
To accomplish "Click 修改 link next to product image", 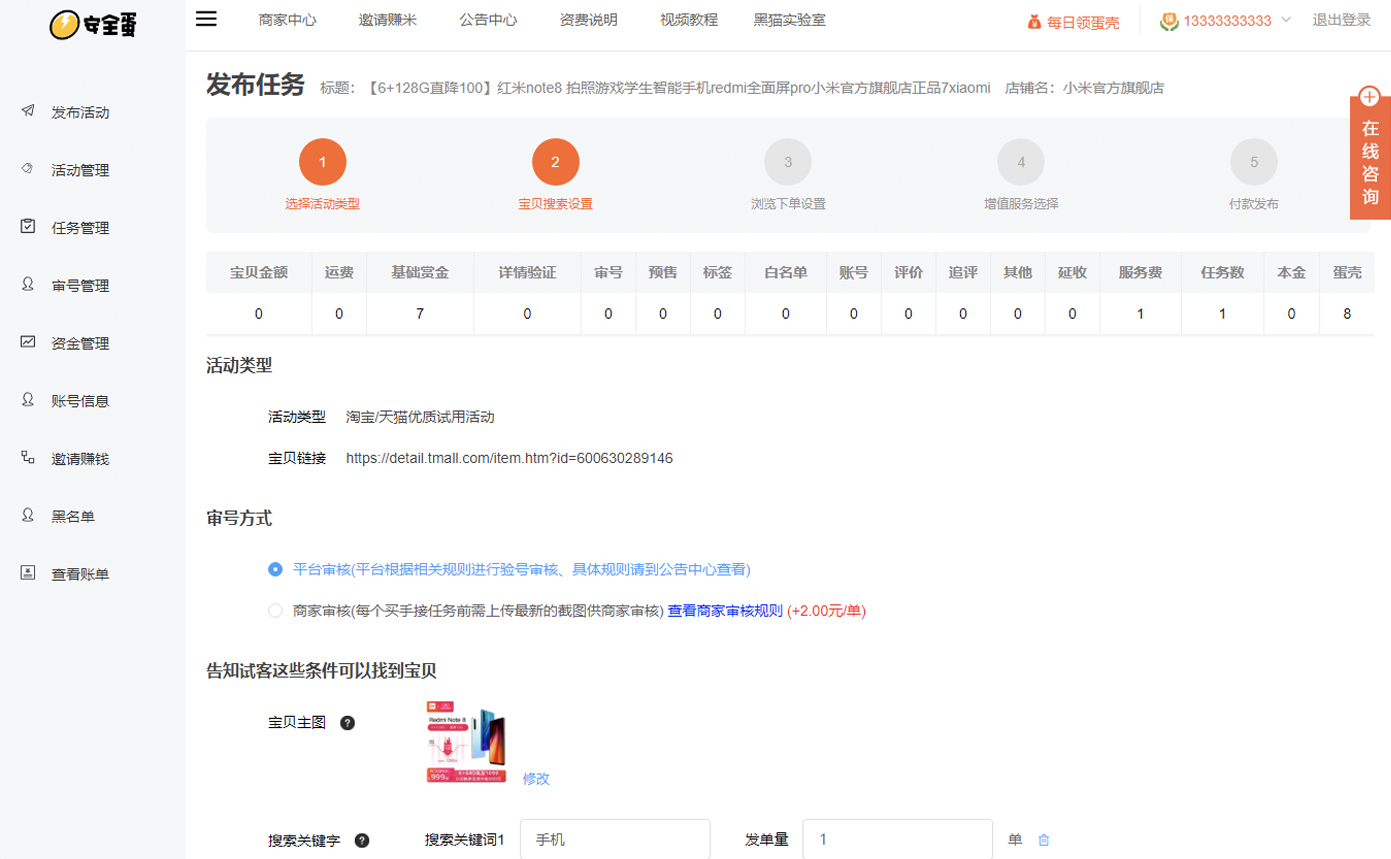I will point(536,778).
